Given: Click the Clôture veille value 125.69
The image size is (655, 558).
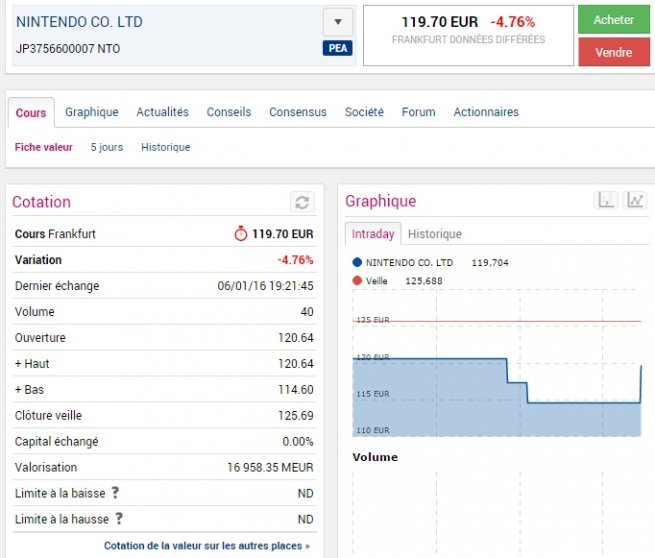Looking at the screenshot, I should click(x=296, y=416).
